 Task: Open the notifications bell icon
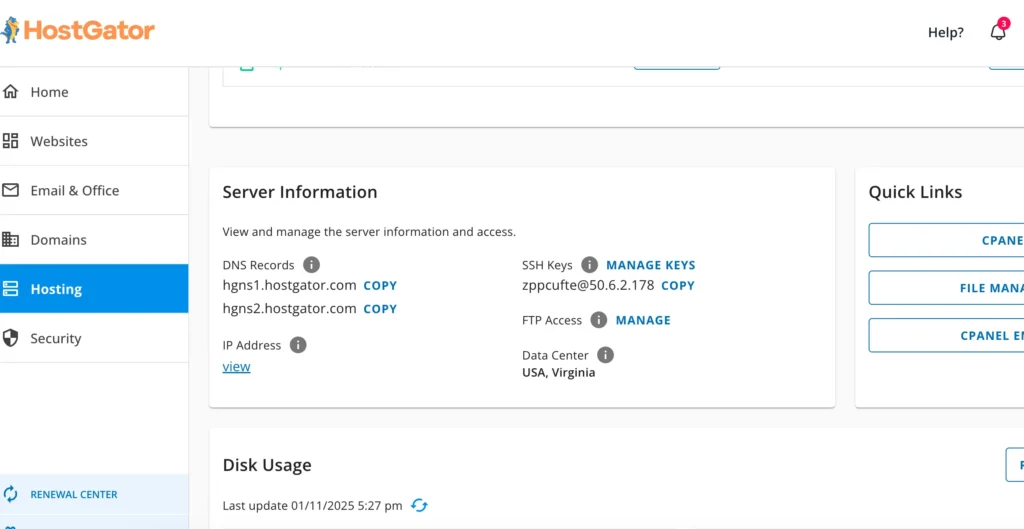(998, 32)
